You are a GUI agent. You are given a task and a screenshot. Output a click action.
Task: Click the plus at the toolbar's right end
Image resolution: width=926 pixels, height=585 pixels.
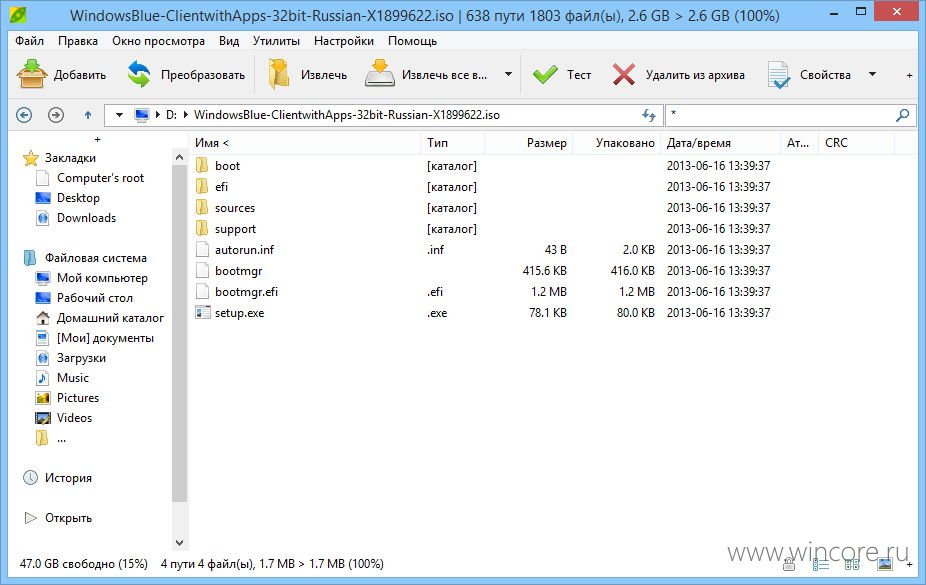(909, 75)
